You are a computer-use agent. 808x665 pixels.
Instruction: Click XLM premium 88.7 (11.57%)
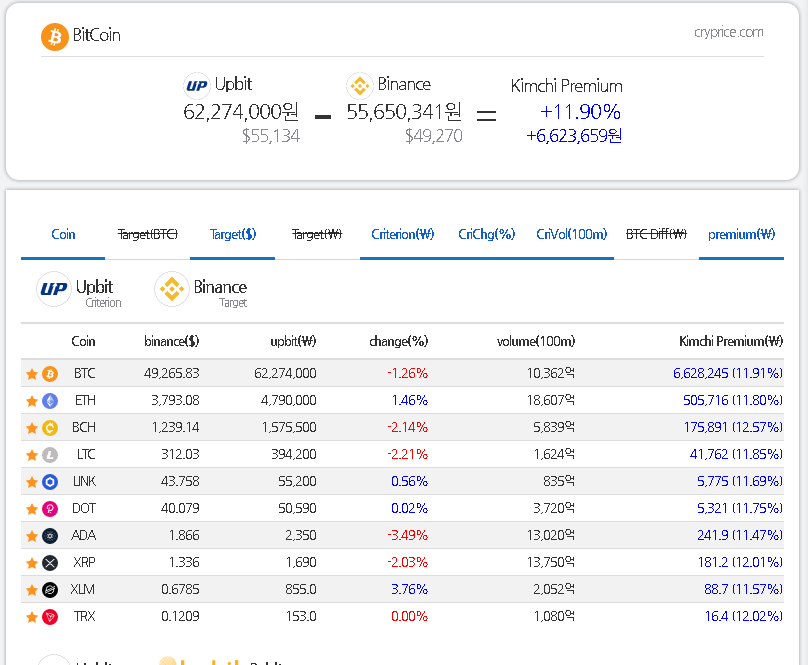click(x=744, y=589)
